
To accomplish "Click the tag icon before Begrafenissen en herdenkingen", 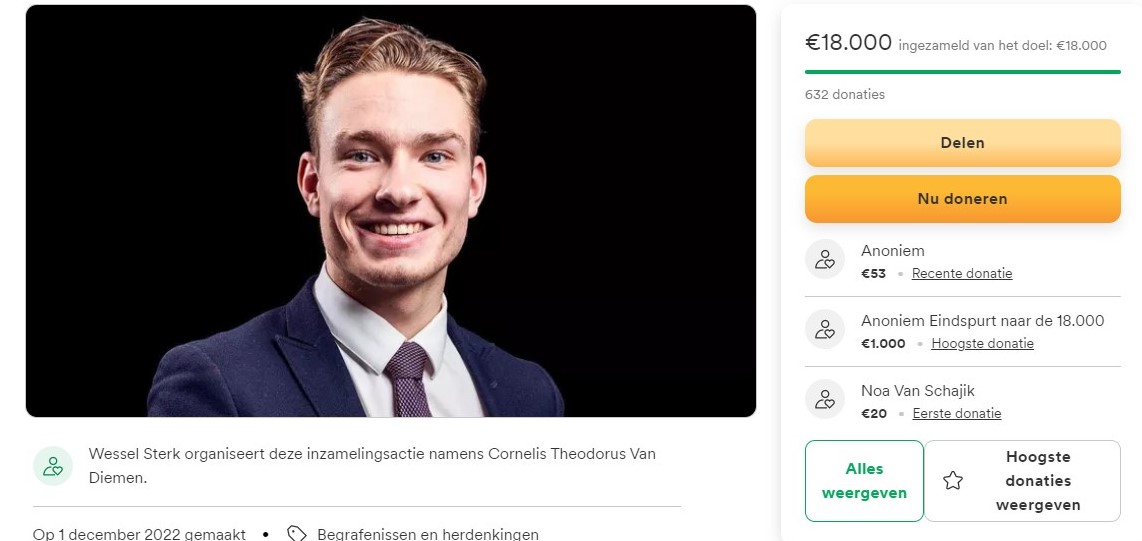I will click(x=297, y=534).
